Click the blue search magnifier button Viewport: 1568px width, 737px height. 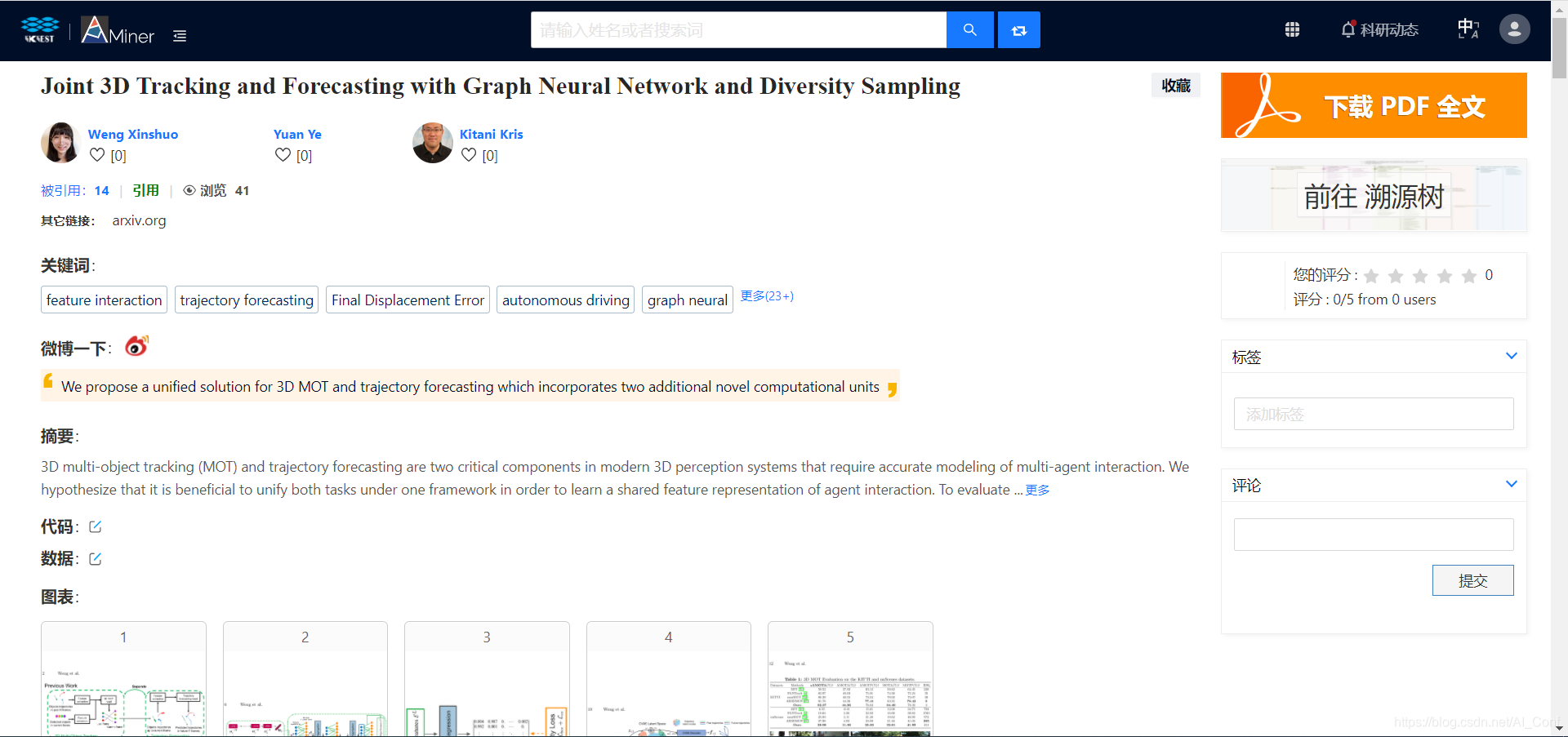pyautogui.click(x=969, y=30)
